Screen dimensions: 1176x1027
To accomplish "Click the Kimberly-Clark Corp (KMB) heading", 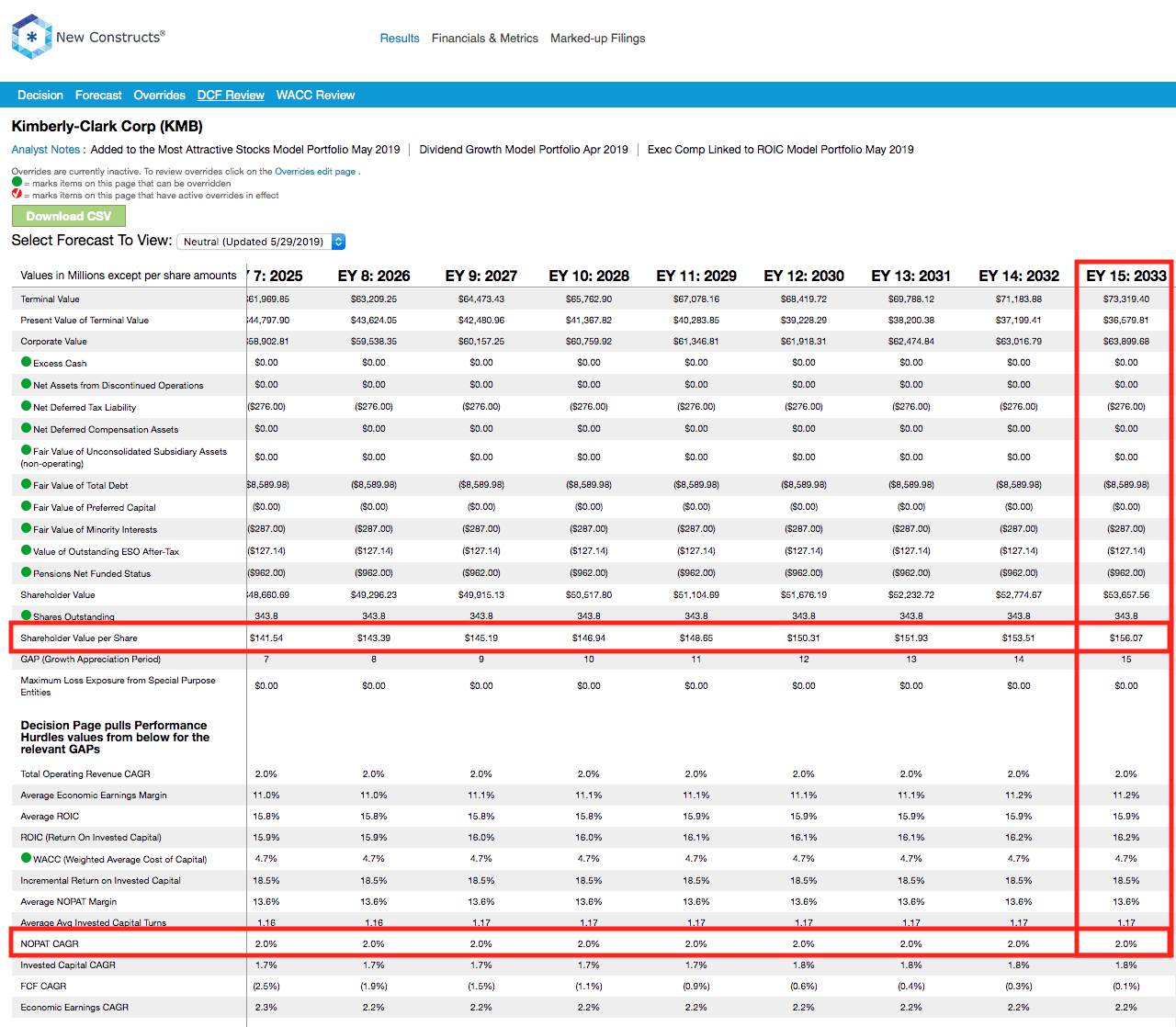I will (x=107, y=126).
